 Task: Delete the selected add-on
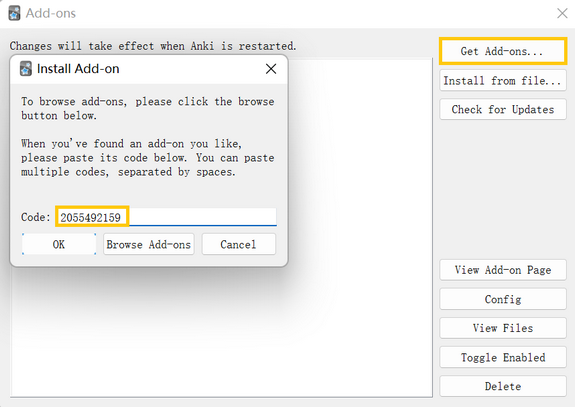coord(503,386)
